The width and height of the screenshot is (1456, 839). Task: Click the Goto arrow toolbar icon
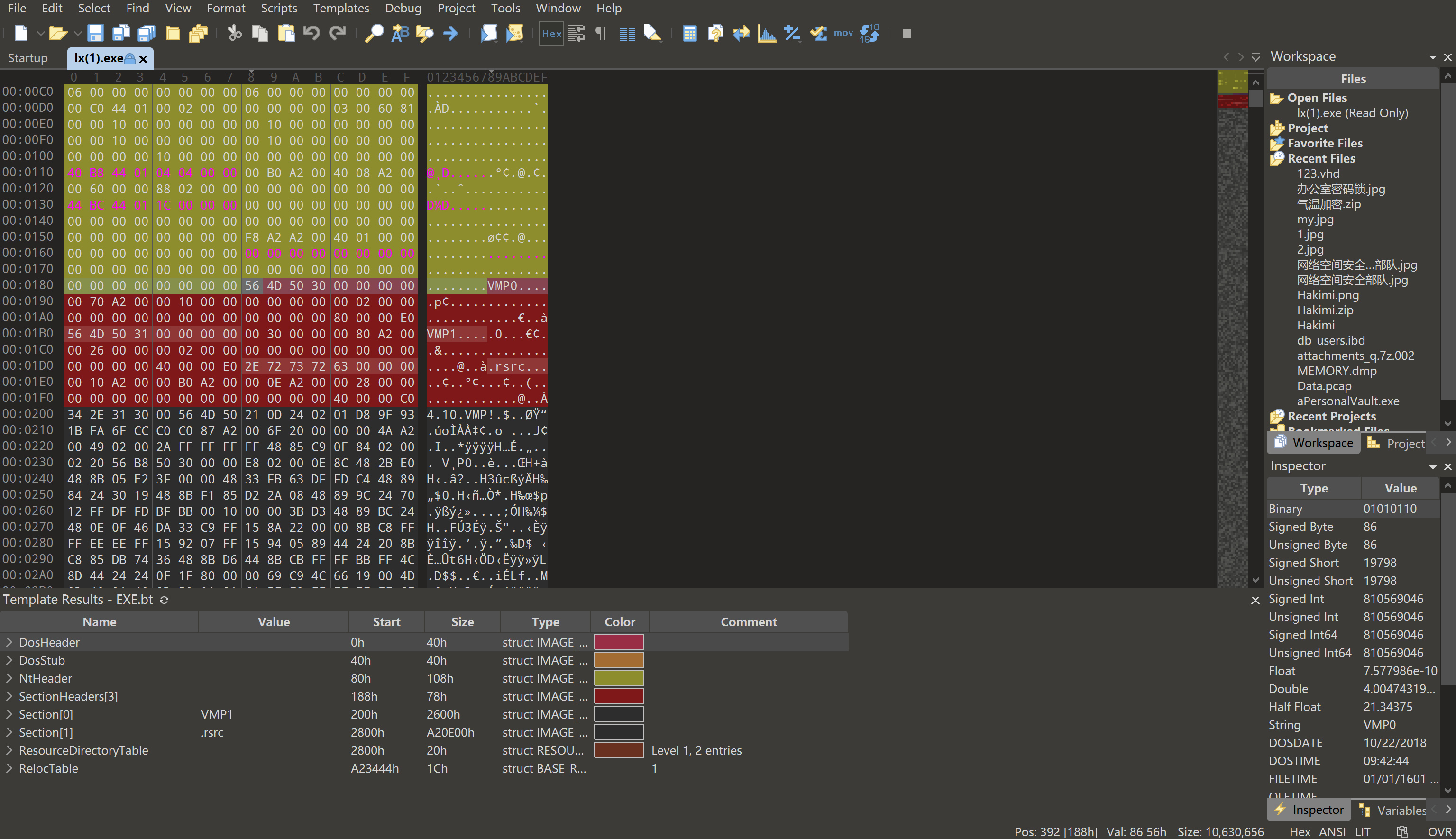[x=450, y=34]
